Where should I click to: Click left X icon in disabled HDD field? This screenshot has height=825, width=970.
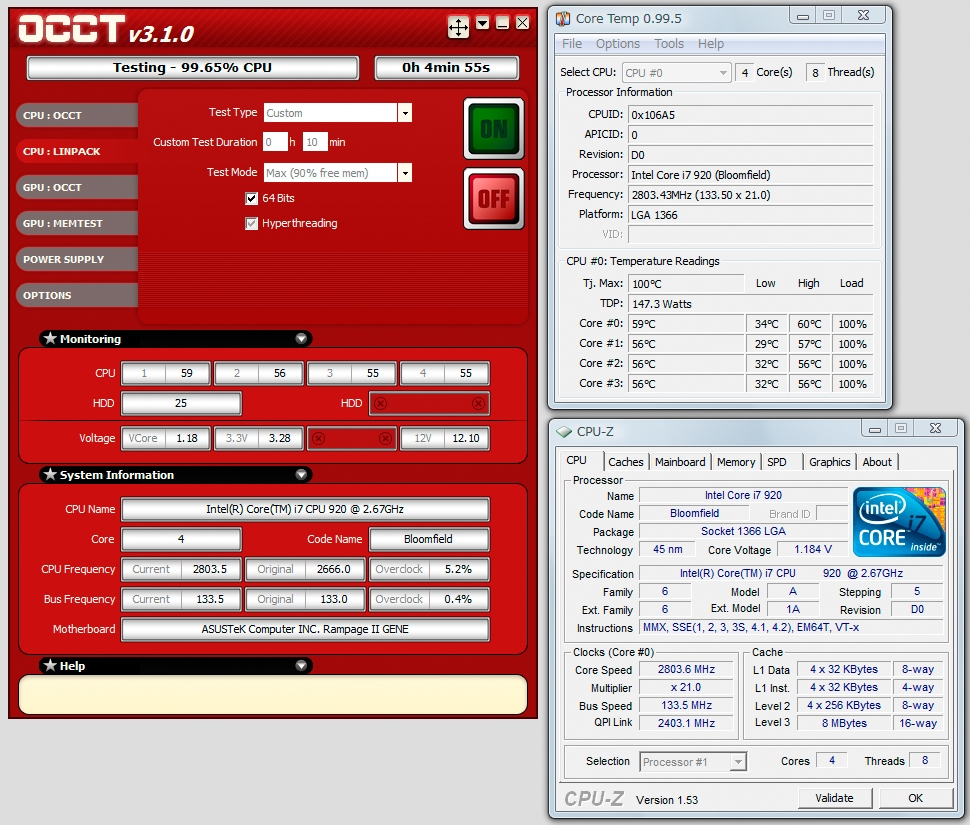[x=380, y=403]
